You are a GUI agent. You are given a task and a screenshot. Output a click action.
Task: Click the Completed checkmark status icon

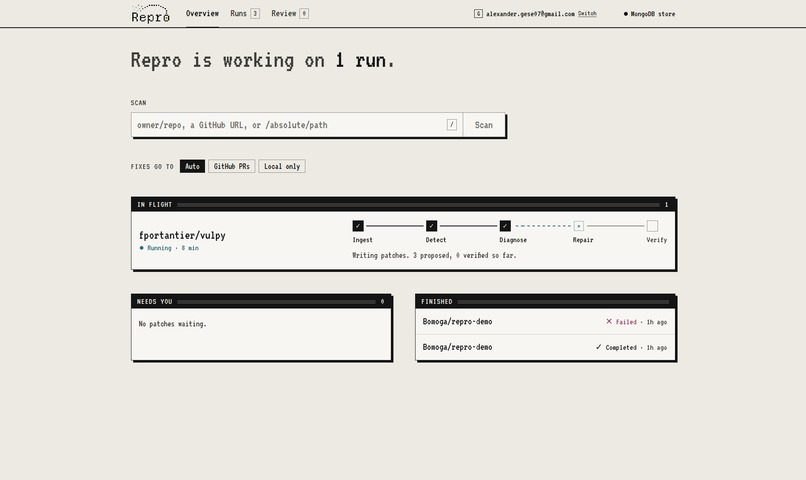[x=599, y=347]
